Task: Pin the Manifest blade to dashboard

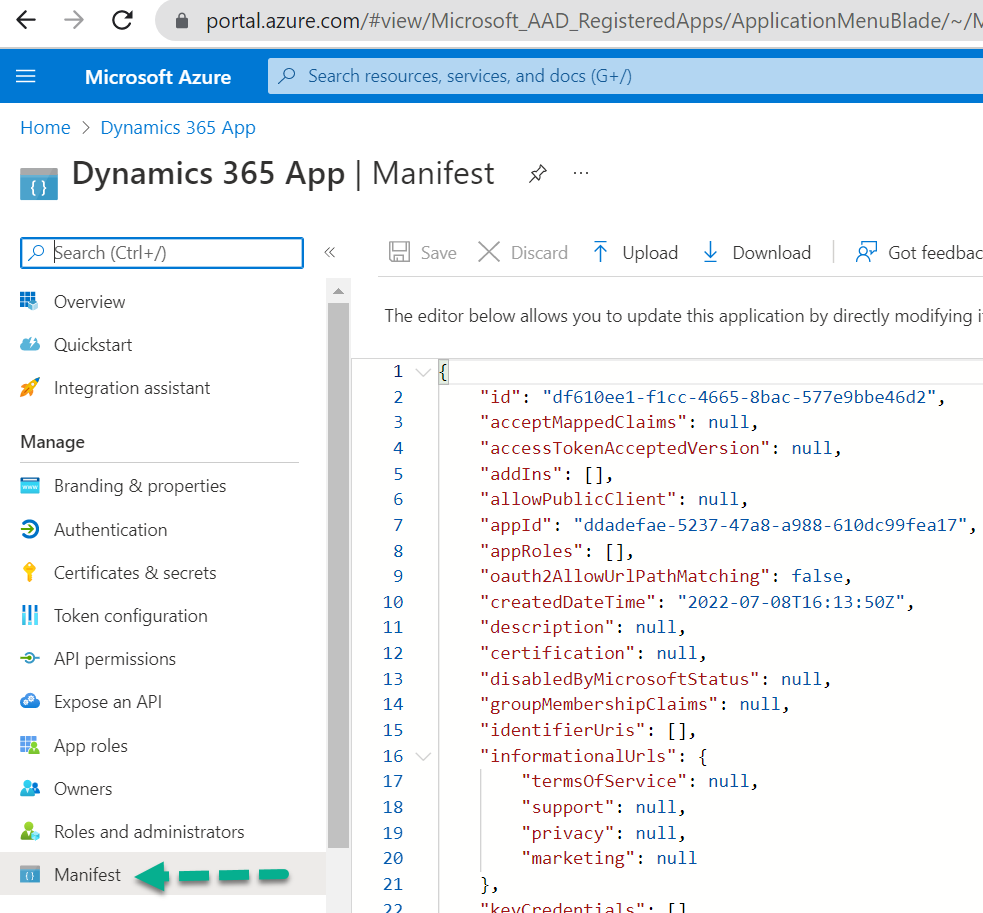Action: (x=538, y=173)
